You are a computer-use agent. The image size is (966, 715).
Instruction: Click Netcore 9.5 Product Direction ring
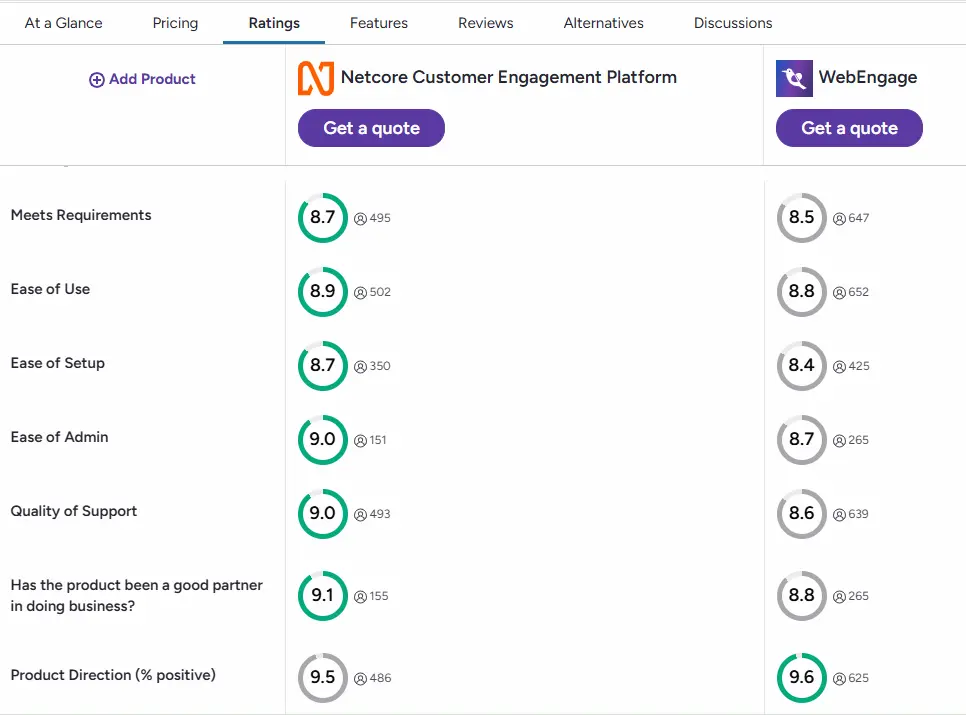(x=323, y=677)
